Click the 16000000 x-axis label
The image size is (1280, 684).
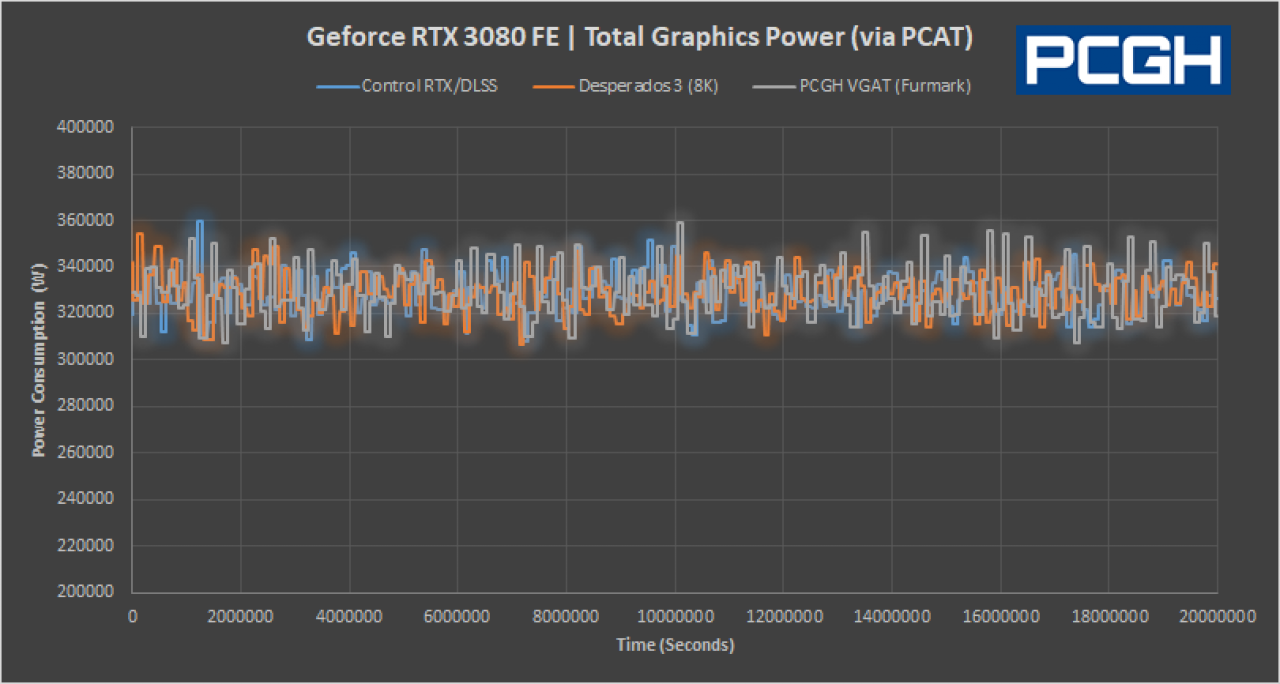click(1000, 619)
